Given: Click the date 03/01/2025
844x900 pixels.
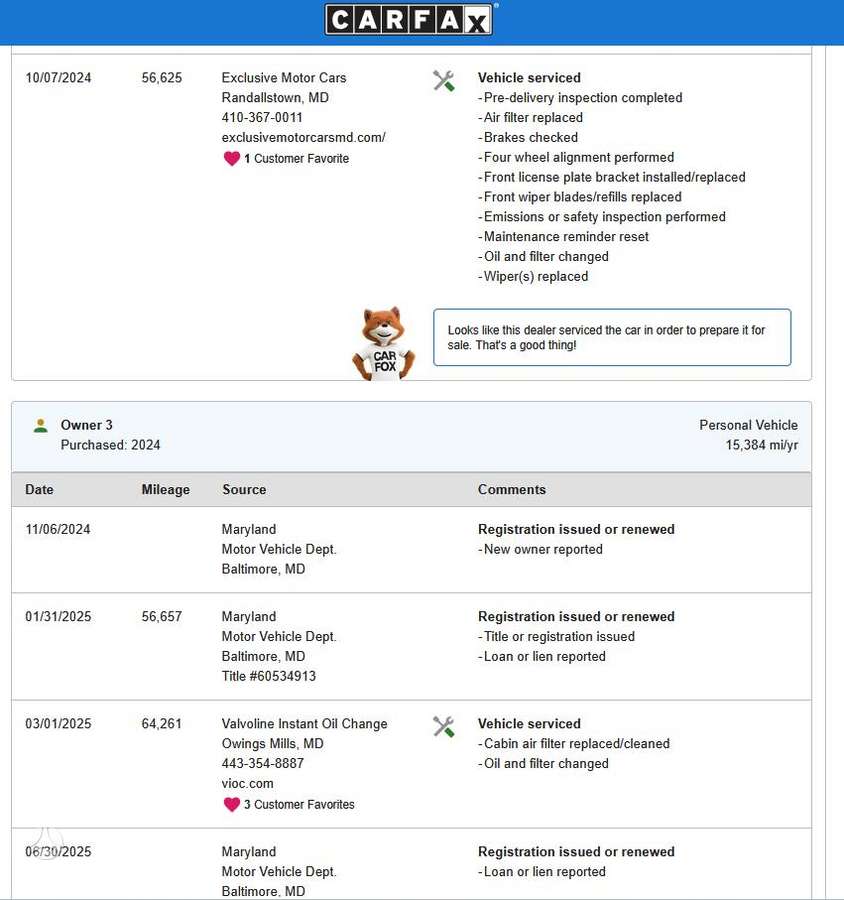Looking at the screenshot, I should pyautogui.click(x=58, y=724).
